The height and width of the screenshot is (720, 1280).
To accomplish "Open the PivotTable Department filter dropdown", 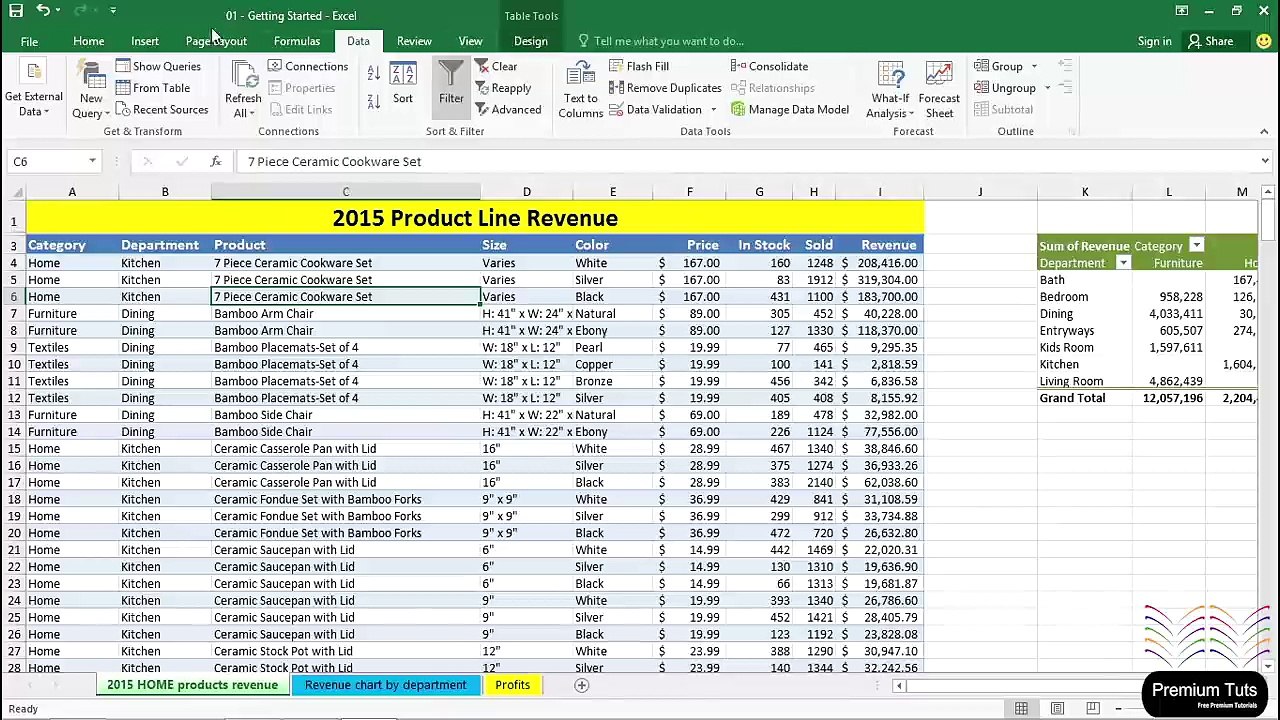I will [x=1123, y=263].
